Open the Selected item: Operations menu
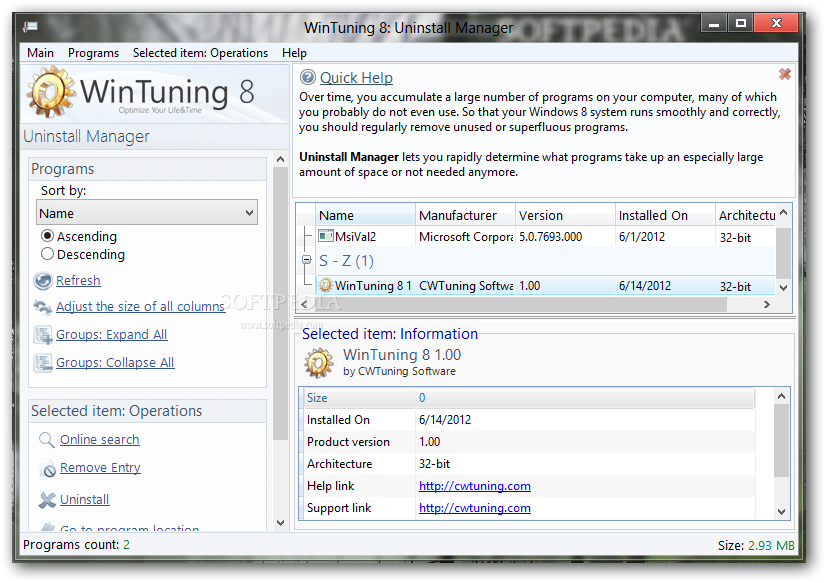The width and height of the screenshot is (826, 583). 200,53
